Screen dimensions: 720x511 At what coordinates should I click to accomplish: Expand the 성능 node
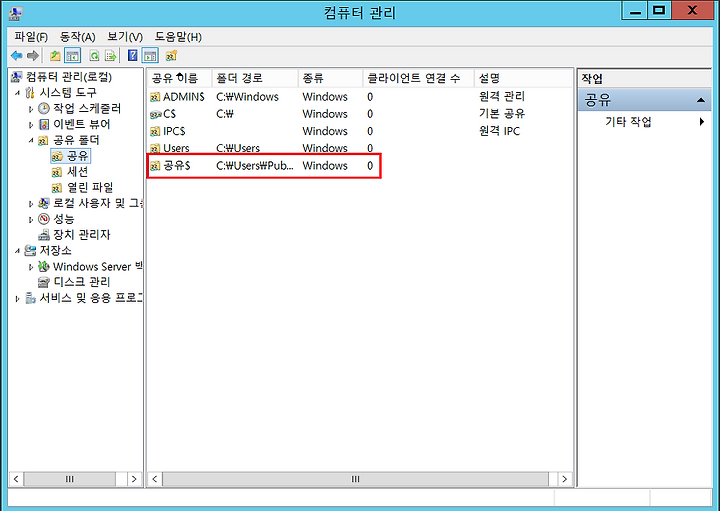pyautogui.click(x=31, y=219)
